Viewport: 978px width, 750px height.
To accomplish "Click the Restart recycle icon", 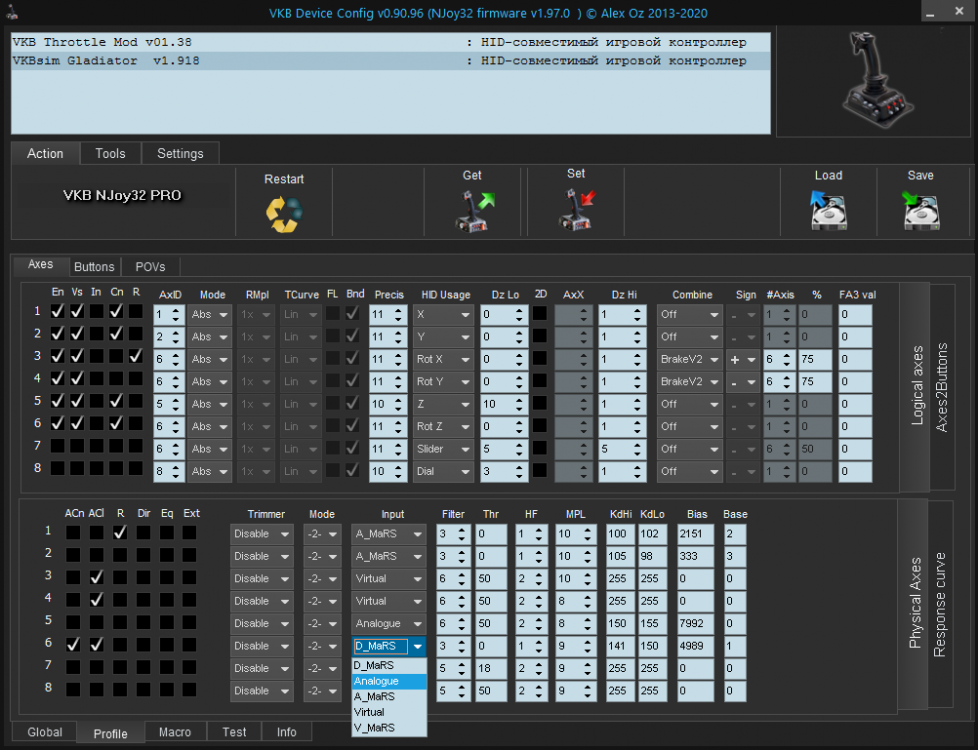I will (284, 214).
